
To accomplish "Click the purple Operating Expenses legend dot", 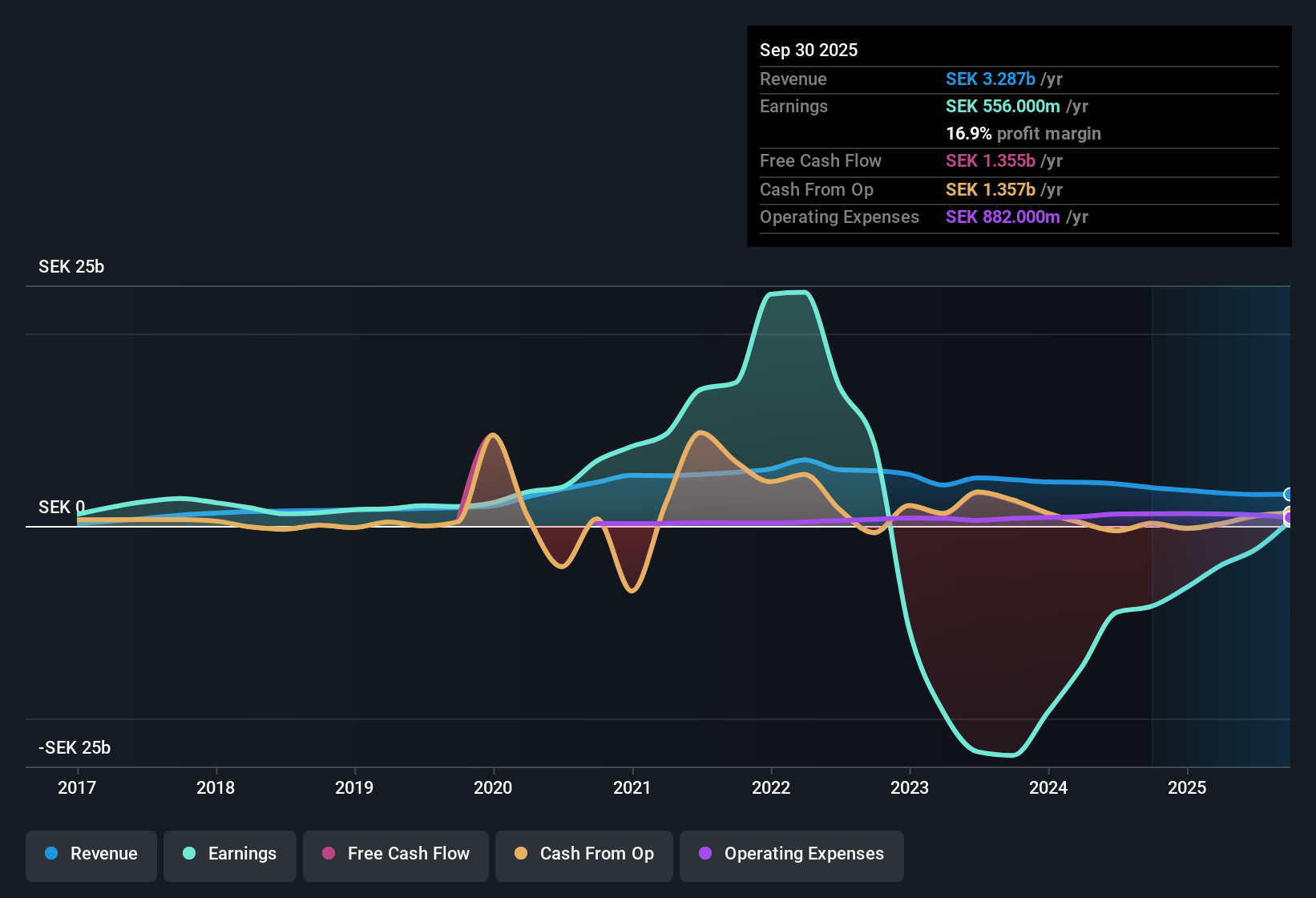I will (x=706, y=854).
